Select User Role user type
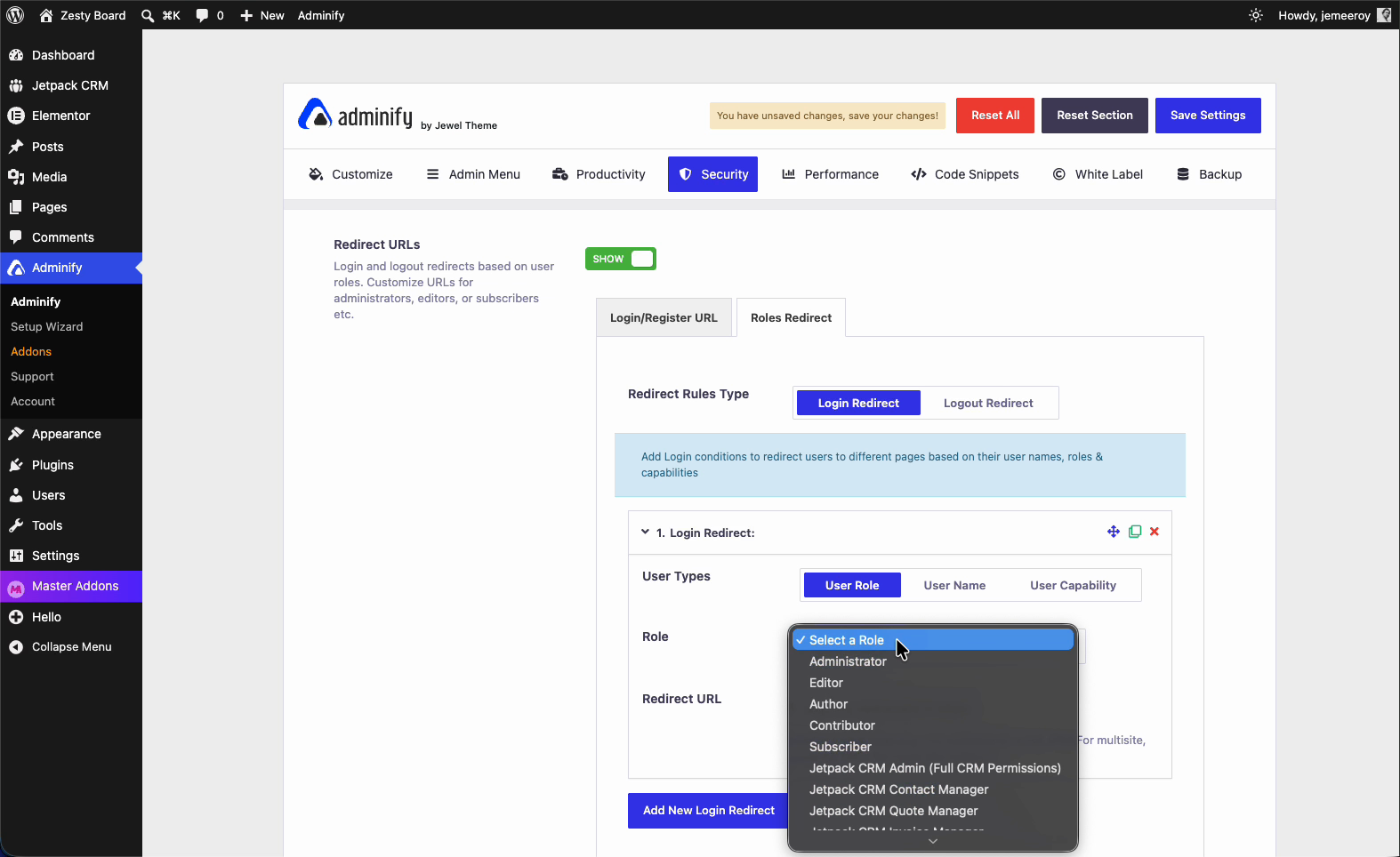This screenshot has height=857, width=1400. [852, 585]
